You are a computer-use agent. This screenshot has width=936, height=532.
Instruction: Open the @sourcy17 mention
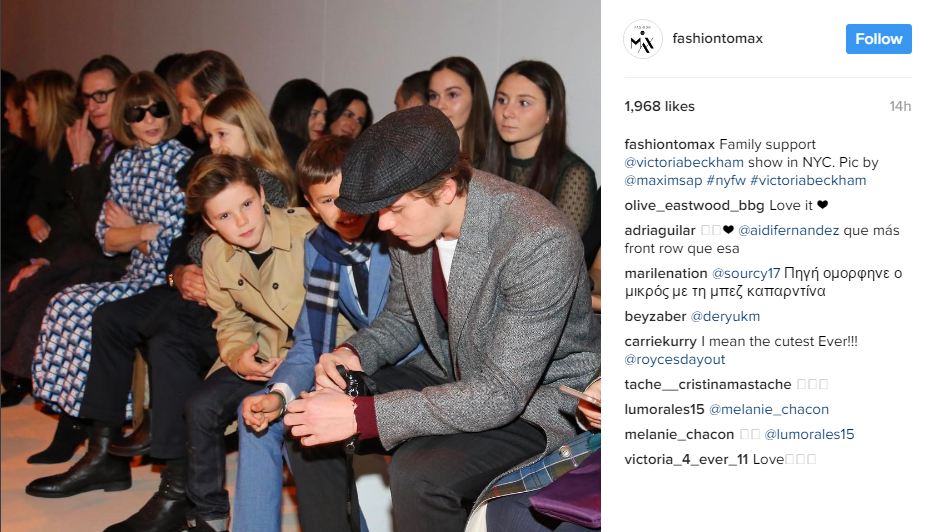[746, 273]
